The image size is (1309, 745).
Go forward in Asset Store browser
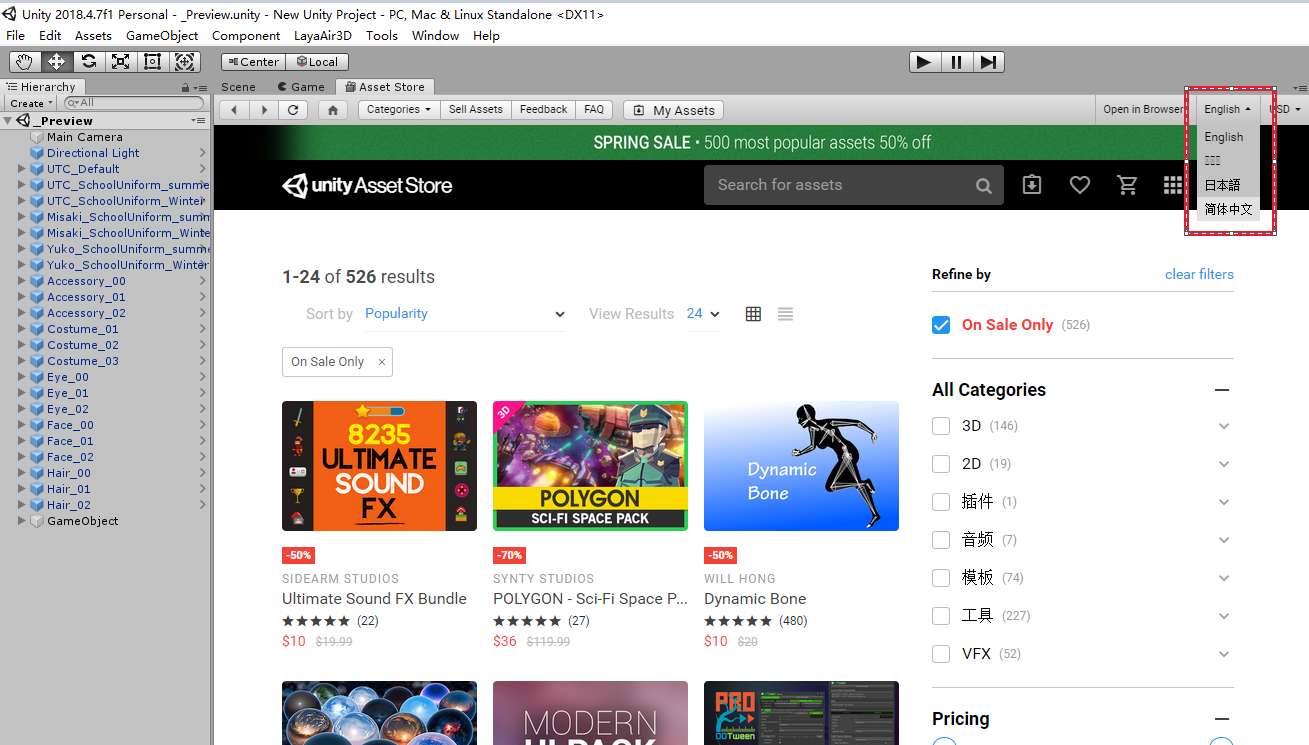tap(264, 110)
